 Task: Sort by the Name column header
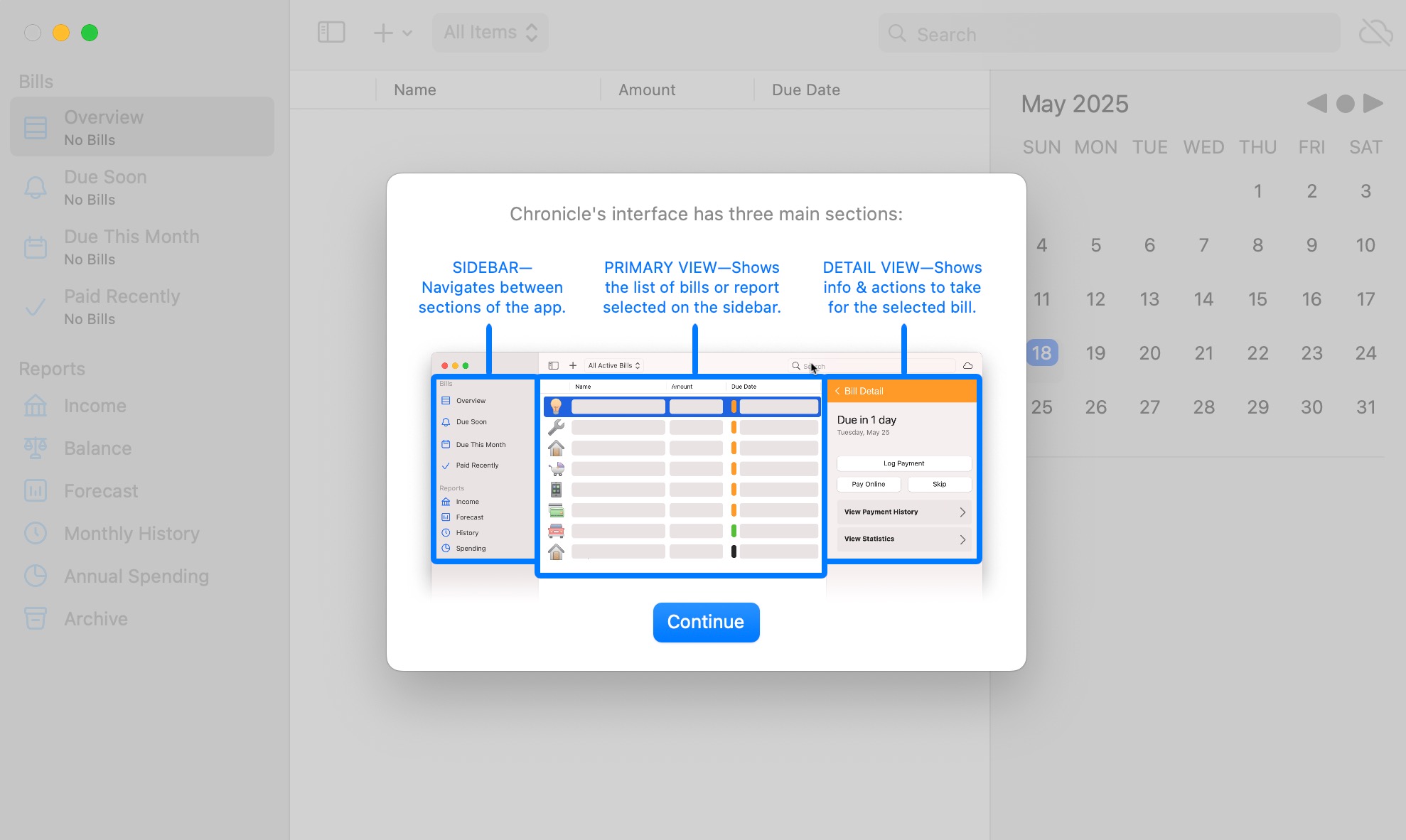488,90
